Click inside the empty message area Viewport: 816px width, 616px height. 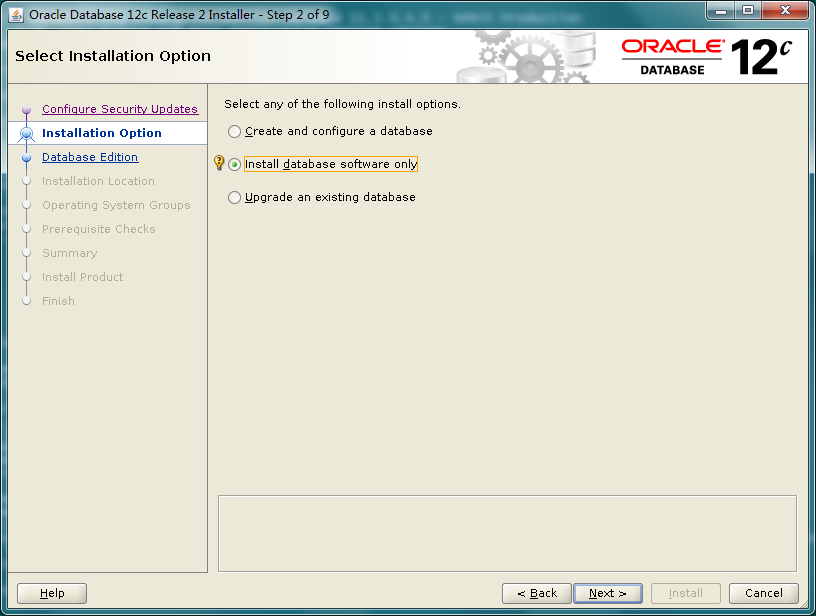[507, 533]
